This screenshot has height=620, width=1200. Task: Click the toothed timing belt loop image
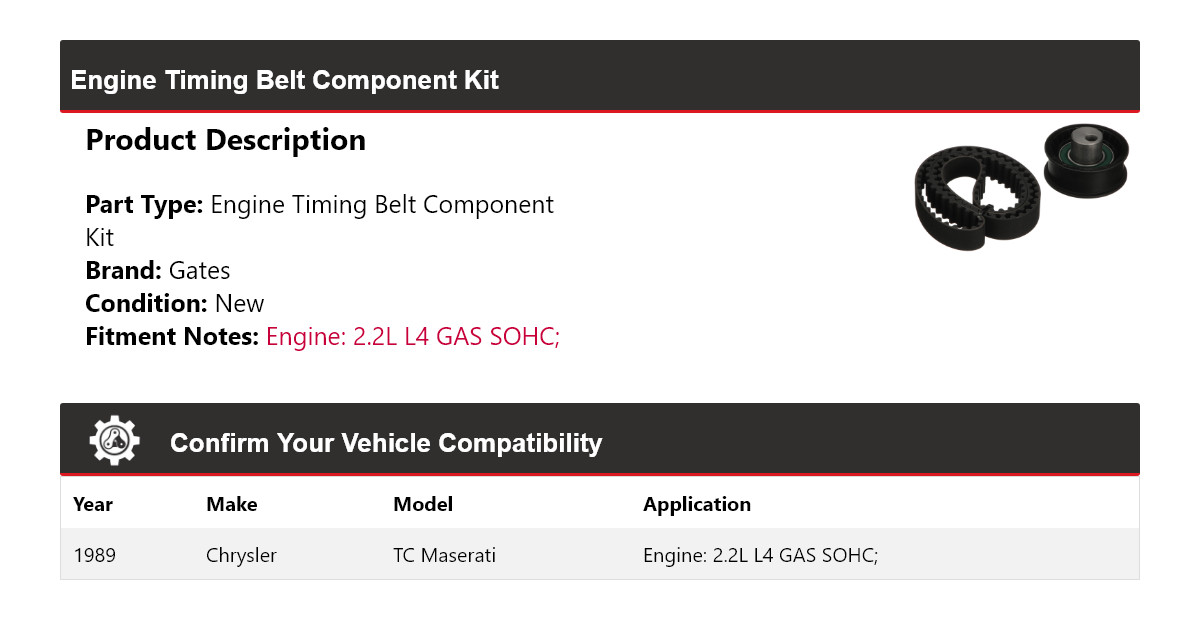pos(978,197)
